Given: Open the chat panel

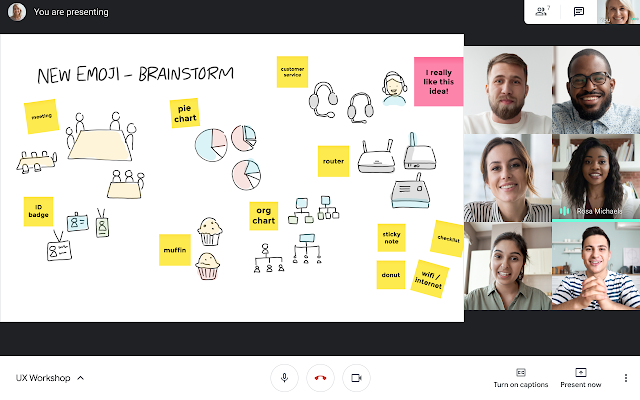Looking at the screenshot, I should (578, 12).
